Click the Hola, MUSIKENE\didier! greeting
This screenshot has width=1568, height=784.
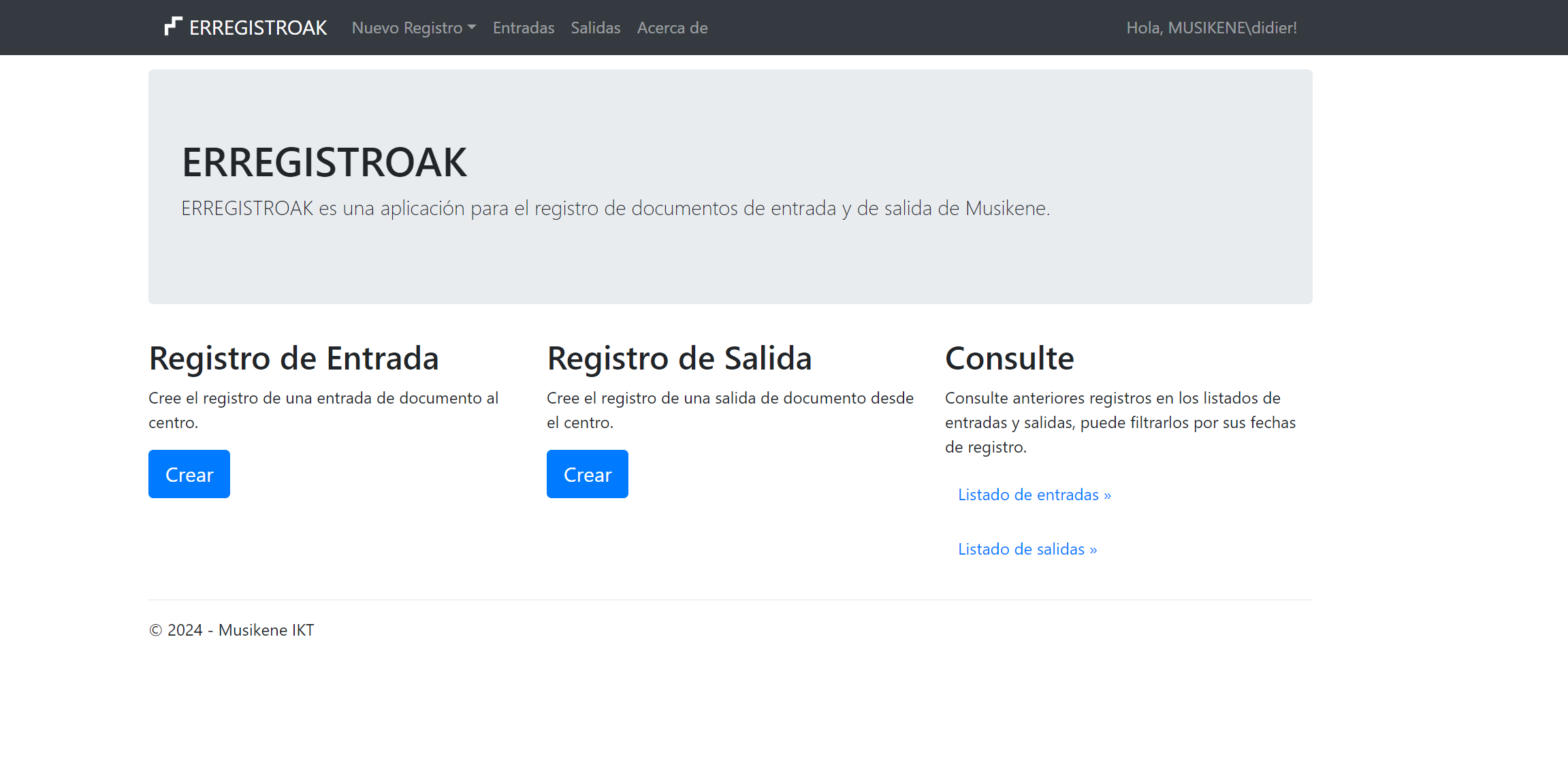click(x=1211, y=28)
